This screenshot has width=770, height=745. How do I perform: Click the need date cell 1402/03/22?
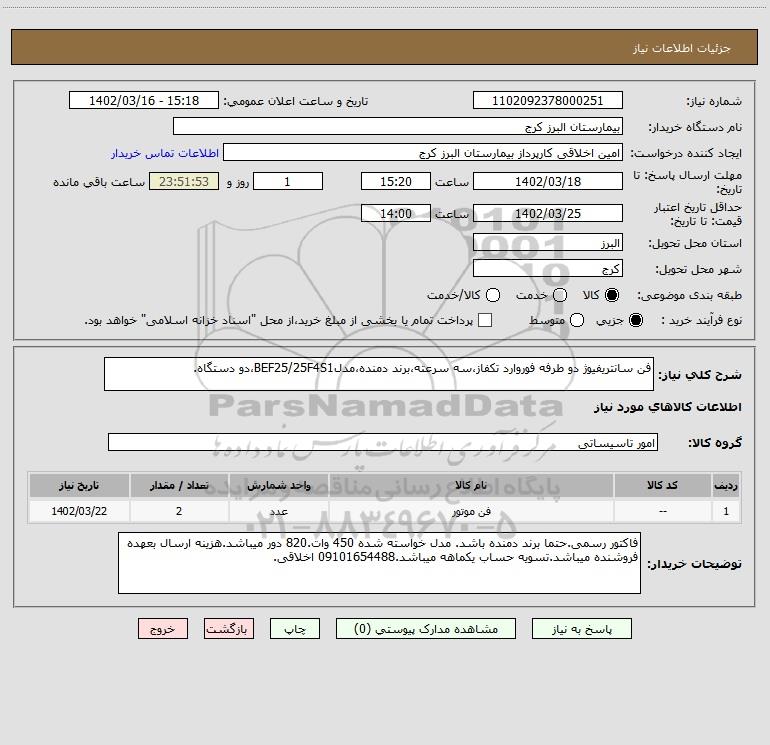[x=79, y=511]
